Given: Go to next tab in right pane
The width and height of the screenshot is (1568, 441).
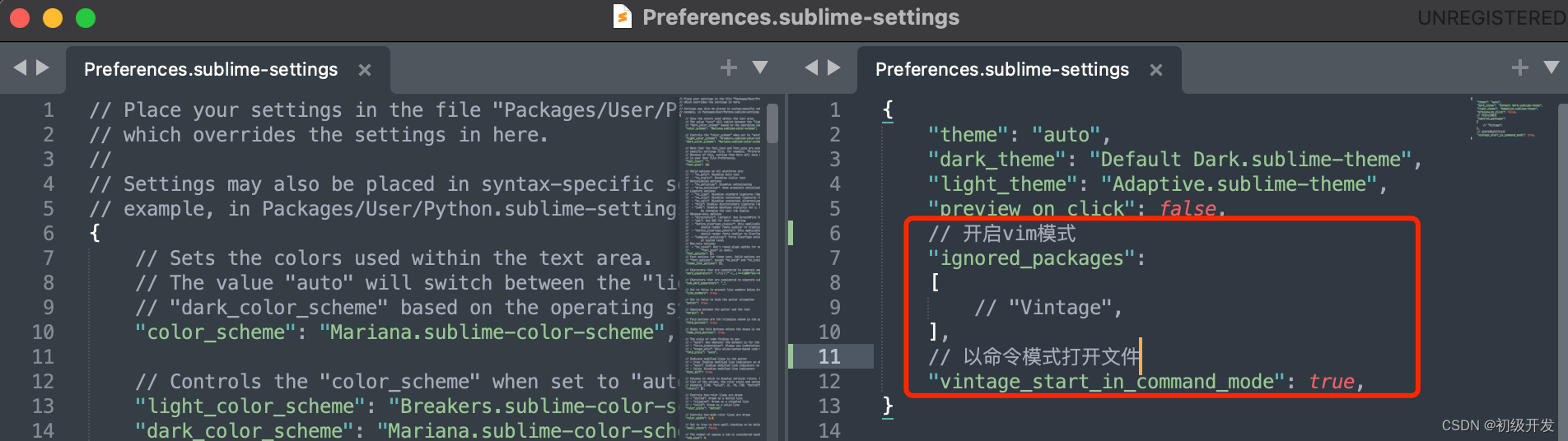Looking at the screenshot, I should [x=834, y=67].
